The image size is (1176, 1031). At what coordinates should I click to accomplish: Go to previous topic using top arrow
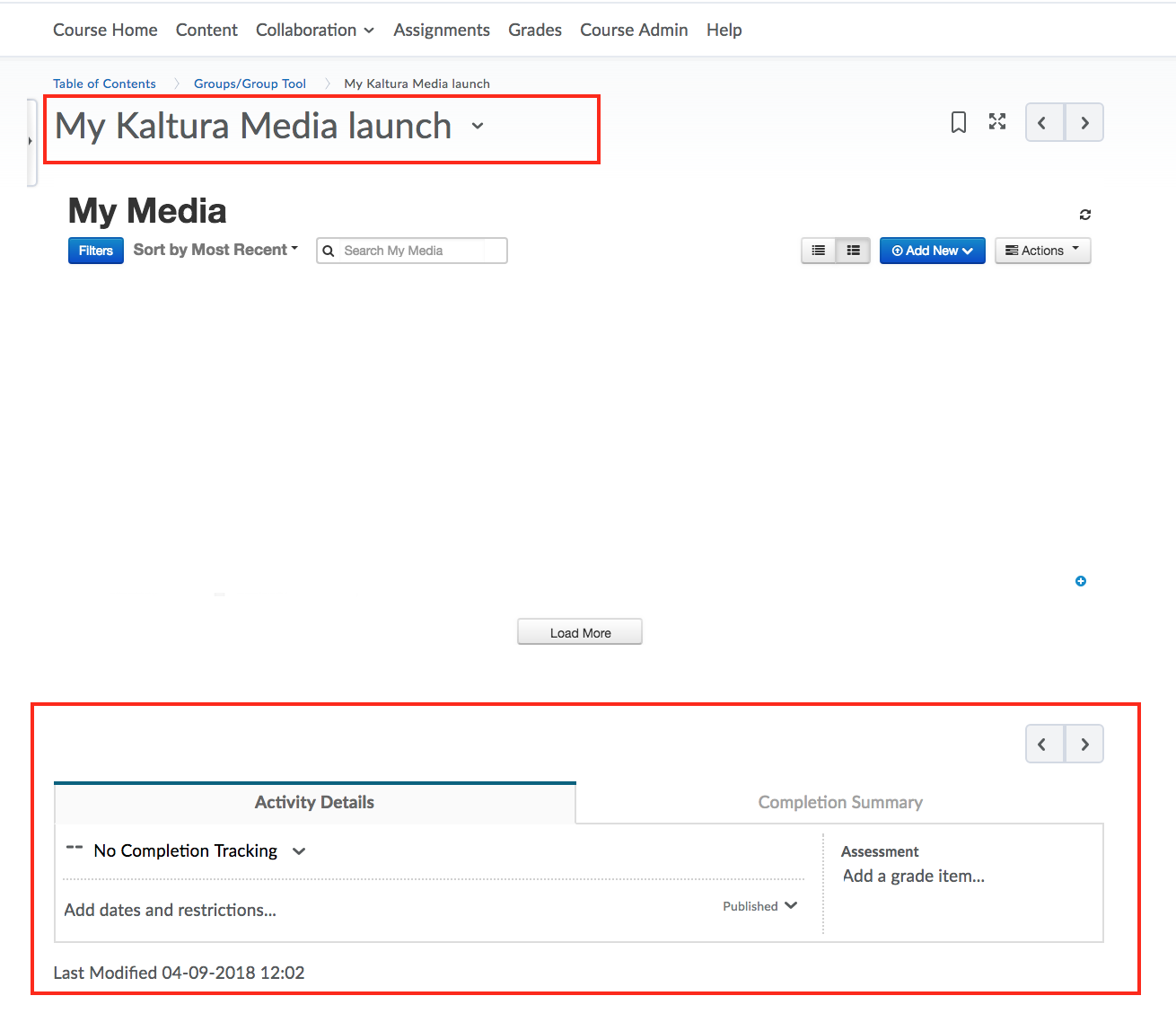click(x=1044, y=123)
